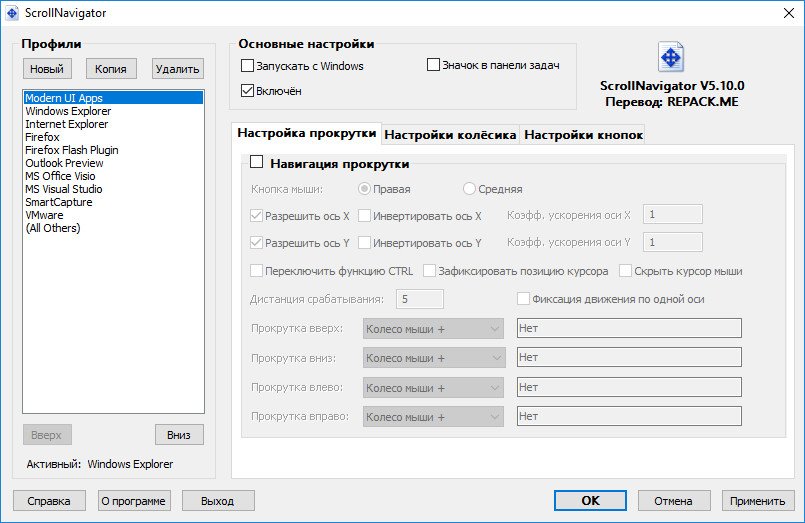Screen dimensions: 805x523
Task: Open Справка help button
Action: (x=49, y=501)
